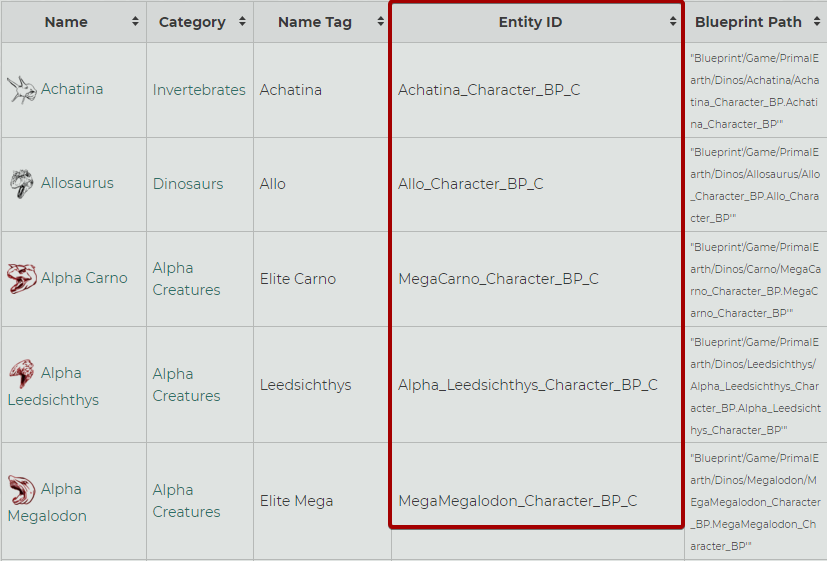Open the Achatina creature link
Viewport: 827px width, 561px height.
coord(72,89)
